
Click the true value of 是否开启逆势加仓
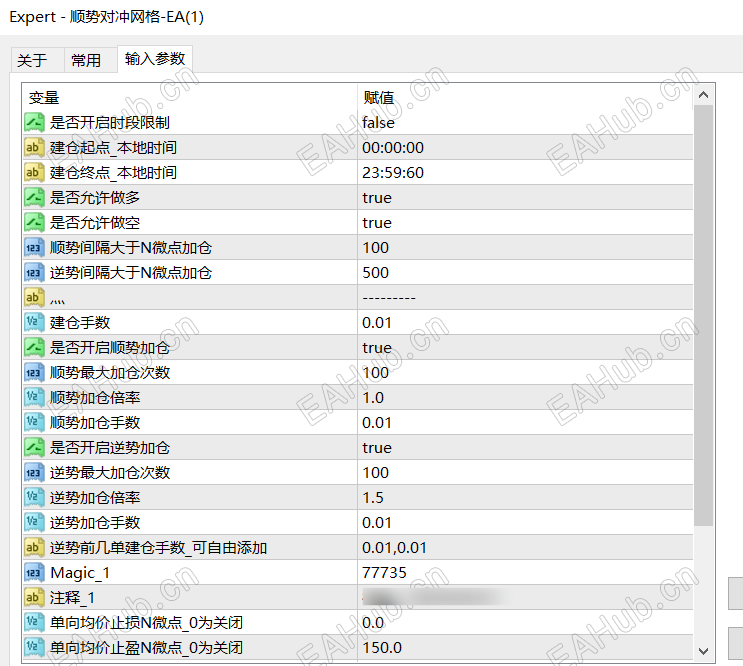pyautogui.click(x=377, y=448)
